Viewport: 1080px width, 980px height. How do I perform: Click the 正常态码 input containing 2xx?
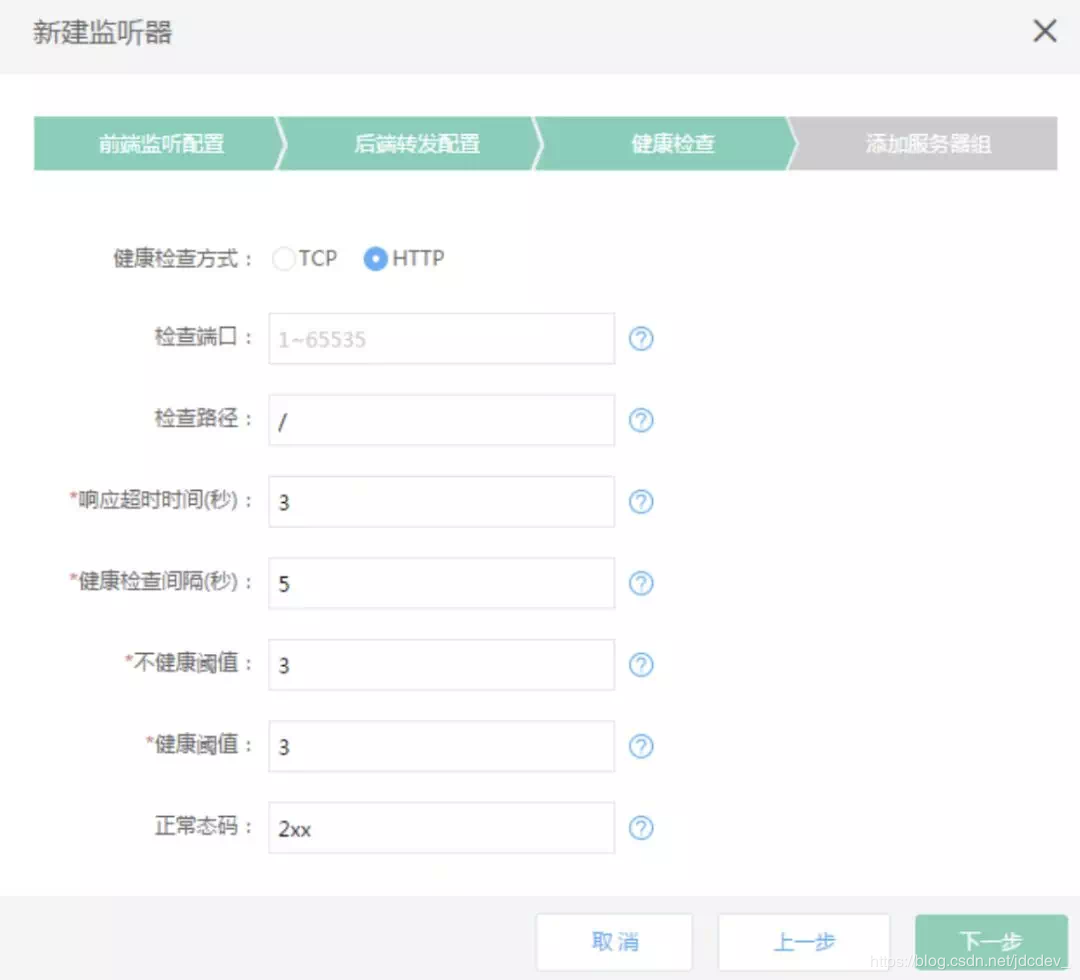440,828
